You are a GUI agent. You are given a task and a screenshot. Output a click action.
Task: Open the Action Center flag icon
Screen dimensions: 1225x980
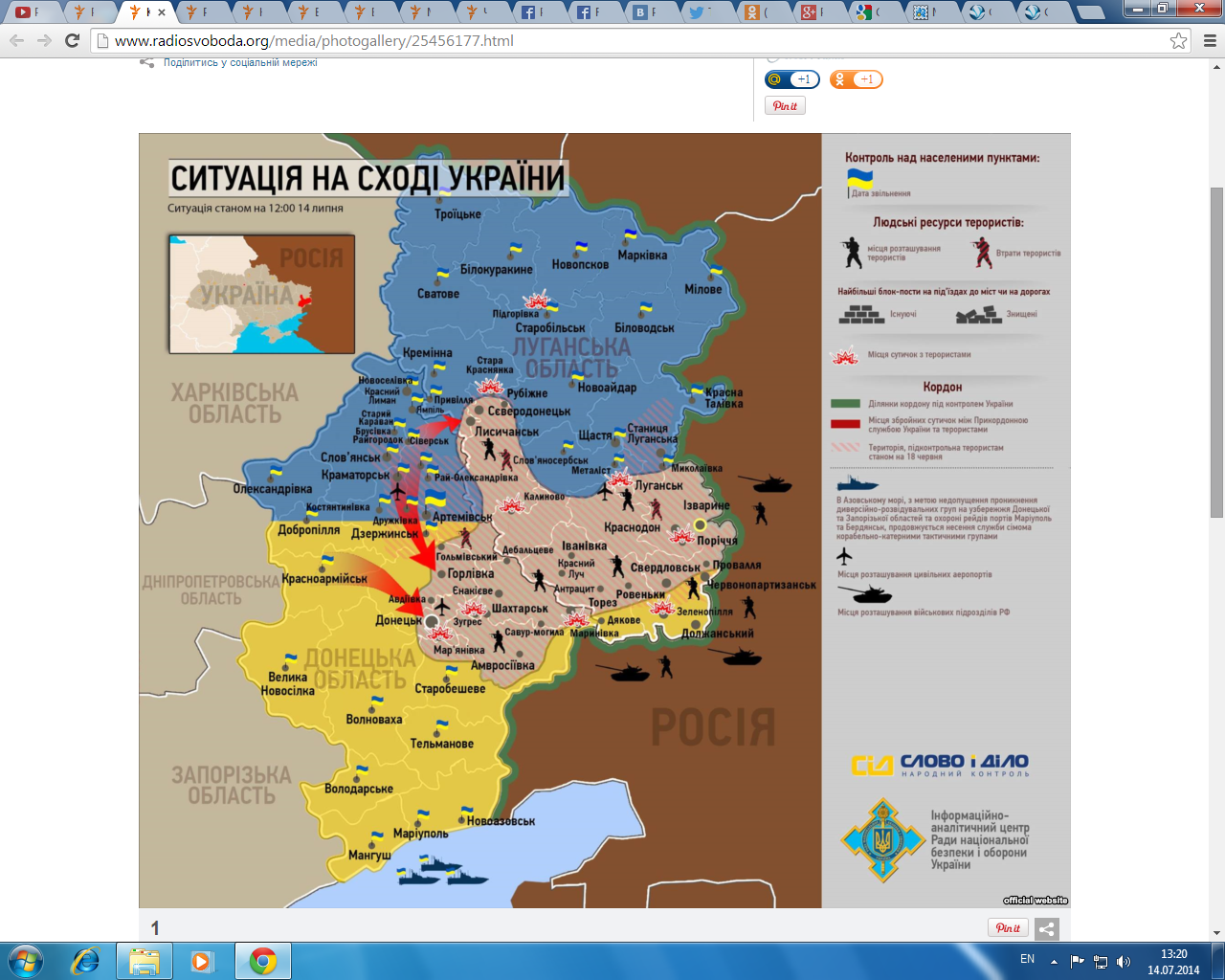pos(1078,961)
